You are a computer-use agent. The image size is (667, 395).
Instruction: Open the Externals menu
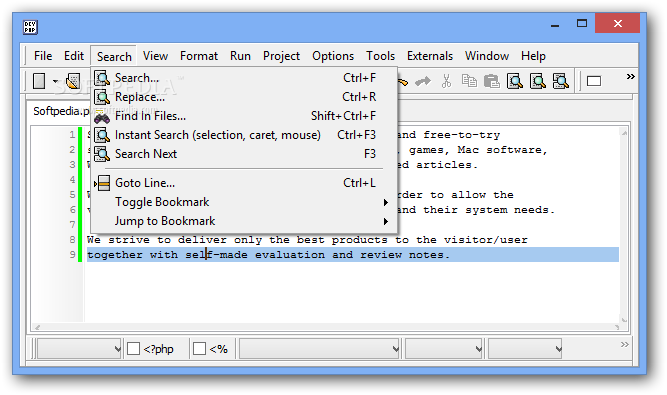point(430,56)
